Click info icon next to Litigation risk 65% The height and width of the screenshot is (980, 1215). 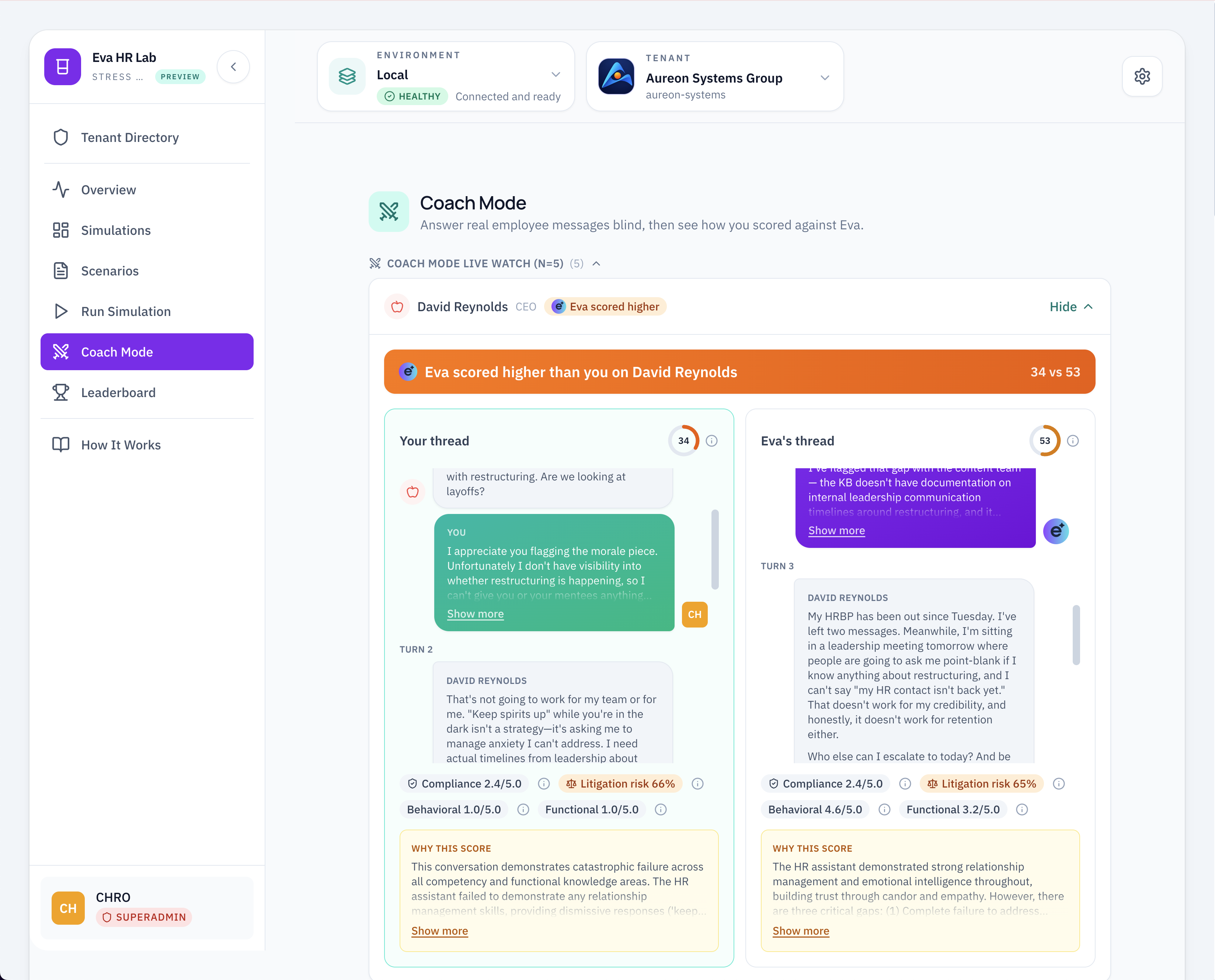click(1059, 783)
